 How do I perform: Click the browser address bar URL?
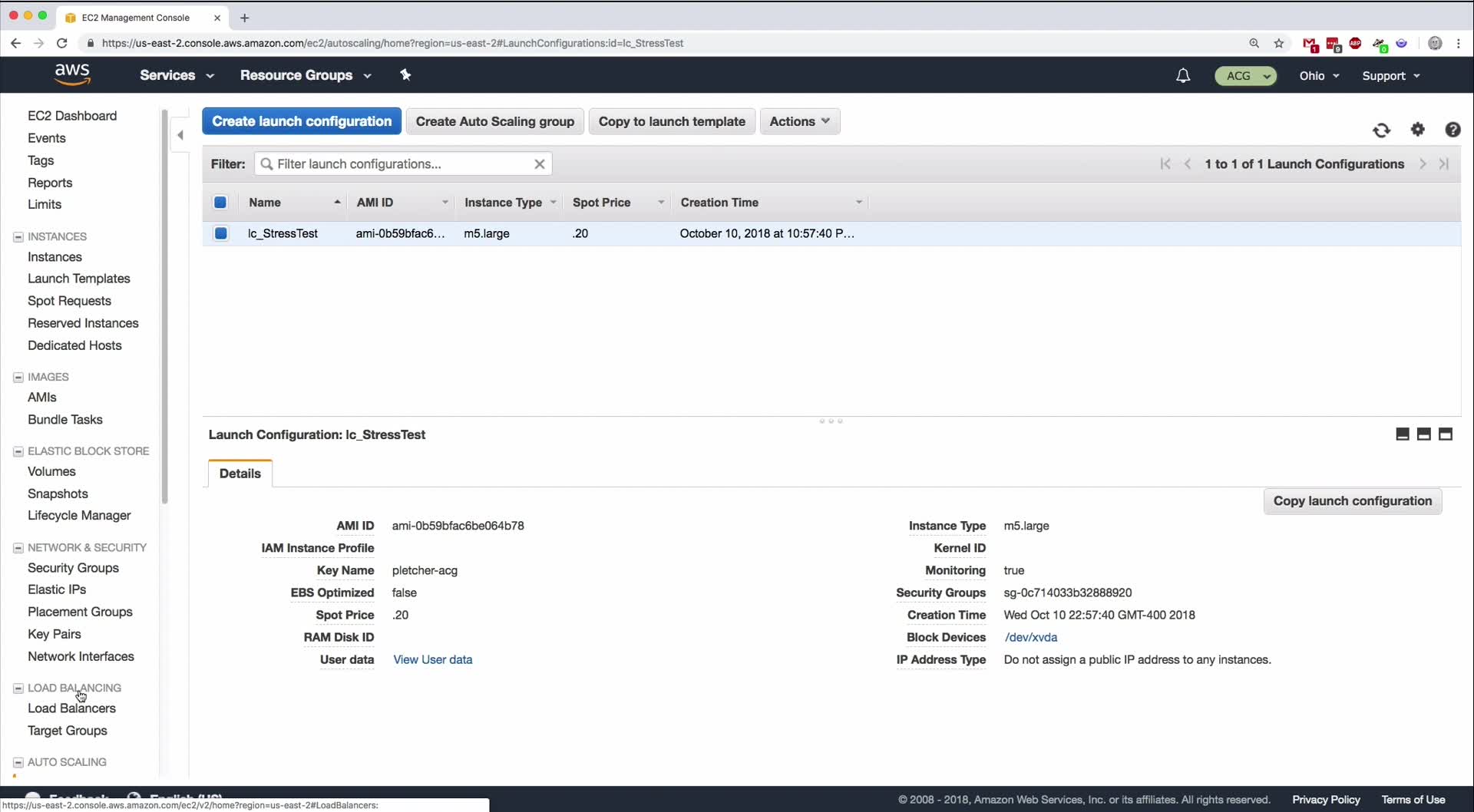392,43
